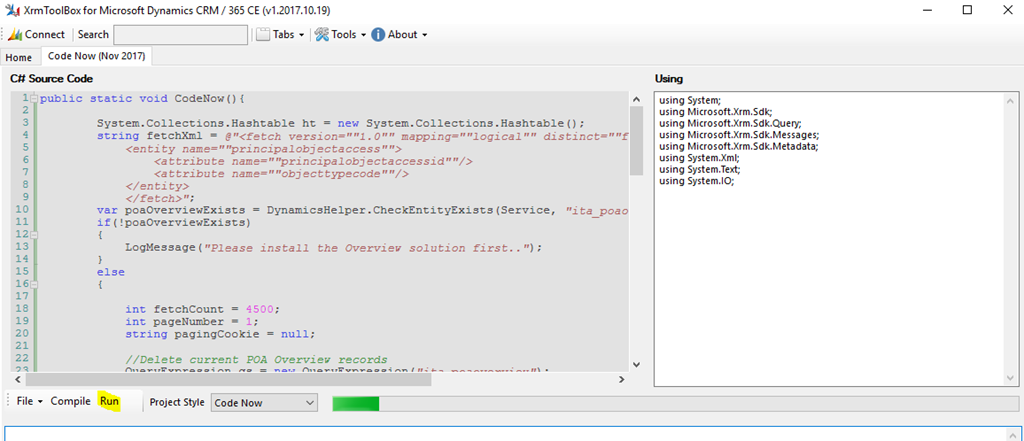Open the About info icon menu
This screenshot has height=441, width=1024.
[x=378, y=35]
